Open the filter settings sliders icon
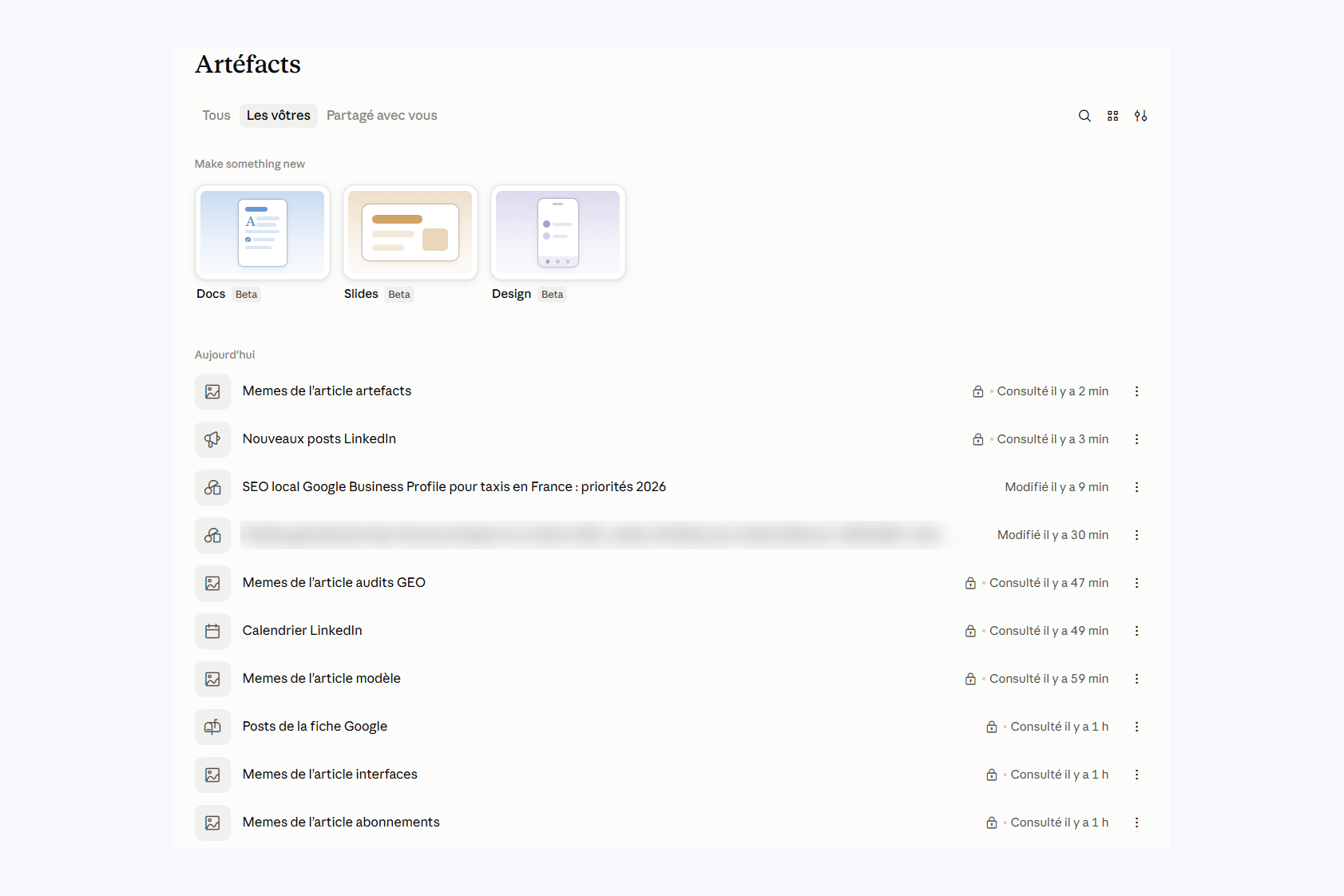Image resolution: width=1344 pixels, height=896 pixels. pyautogui.click(x=1140, y=116)
